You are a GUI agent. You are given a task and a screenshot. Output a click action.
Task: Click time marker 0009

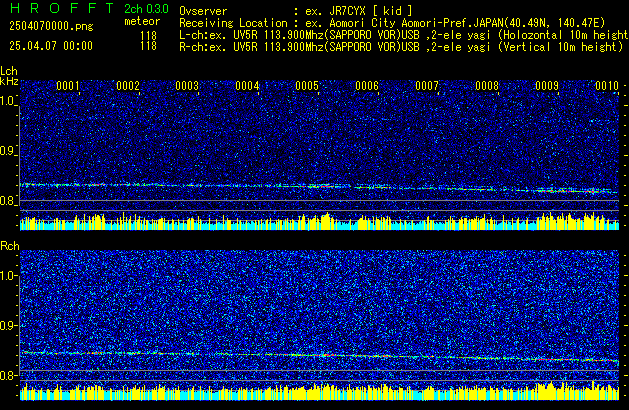pos(547,86)
